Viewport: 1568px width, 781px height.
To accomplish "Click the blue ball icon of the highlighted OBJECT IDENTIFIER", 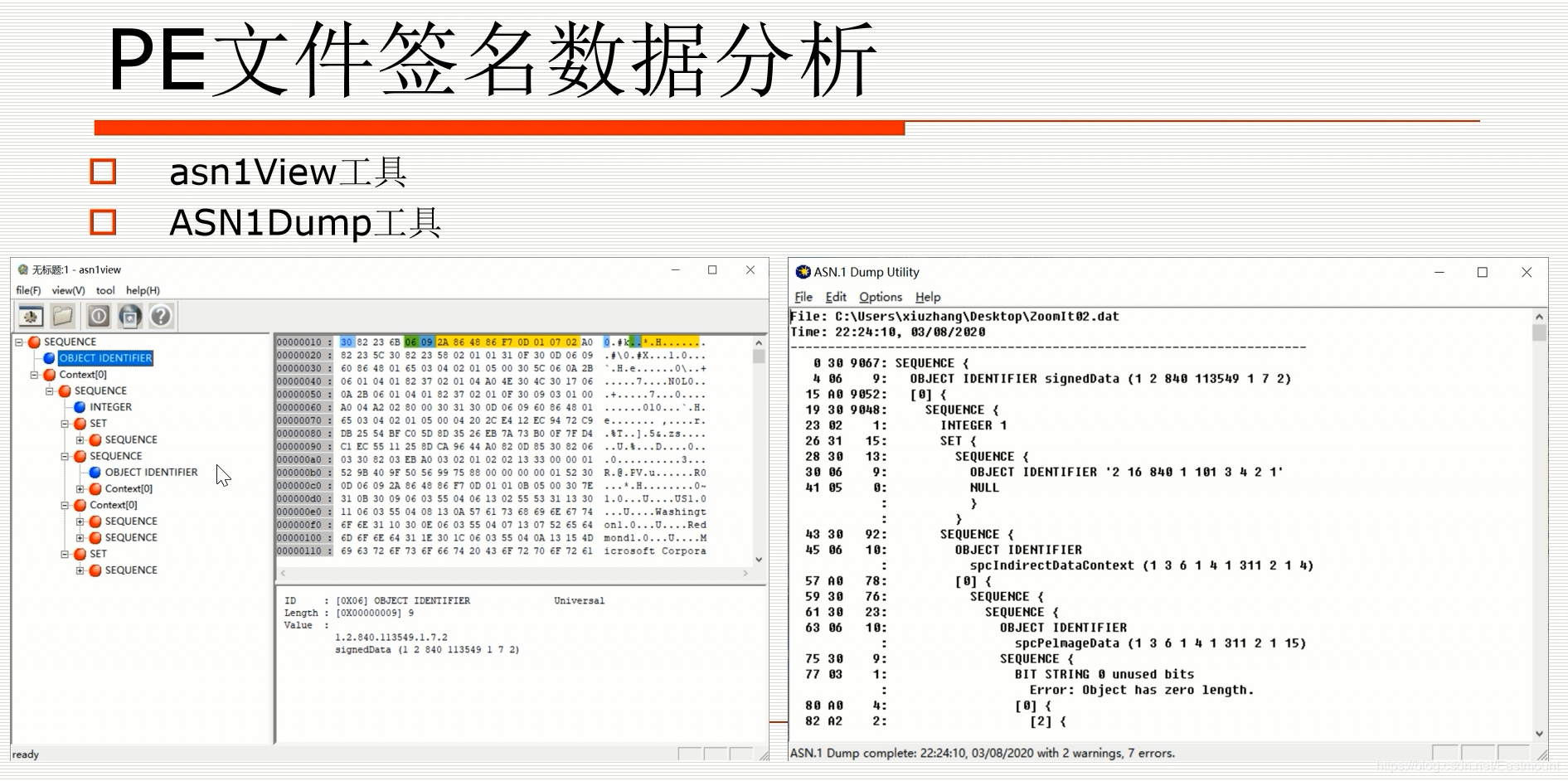I will coord(49,358).
